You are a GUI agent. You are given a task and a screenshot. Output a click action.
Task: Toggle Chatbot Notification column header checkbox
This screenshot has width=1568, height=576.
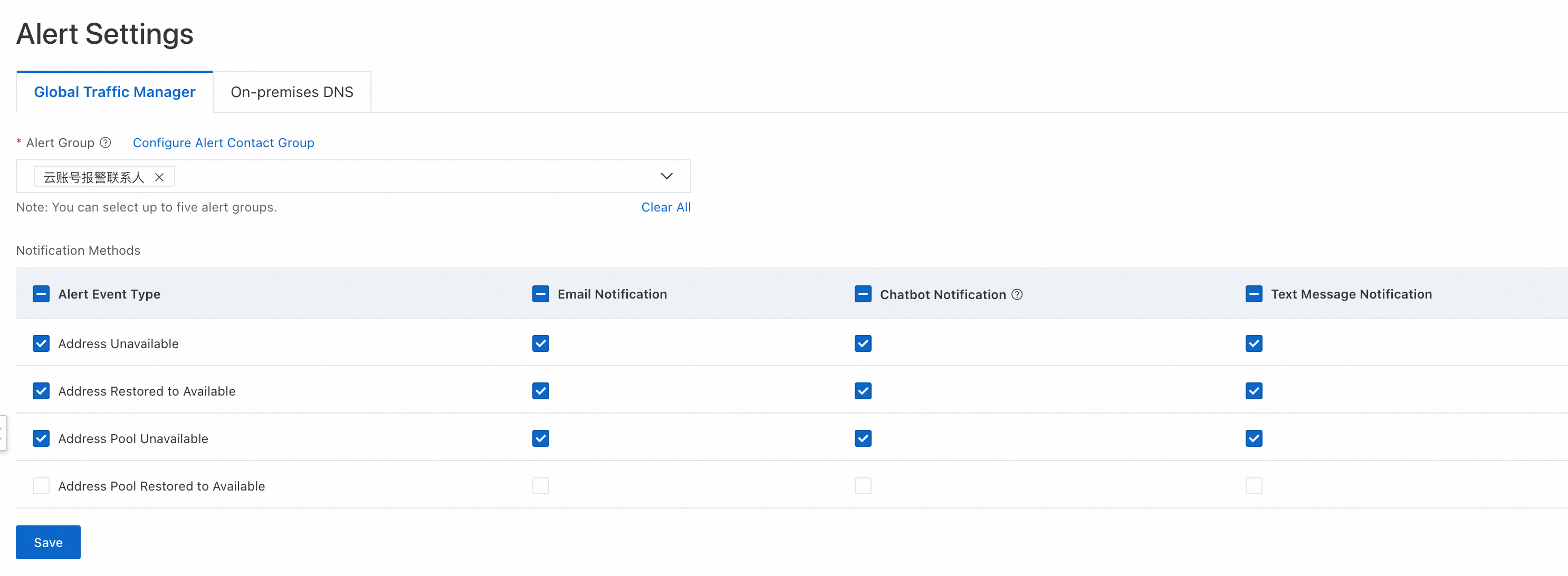(x=863, y=294)
